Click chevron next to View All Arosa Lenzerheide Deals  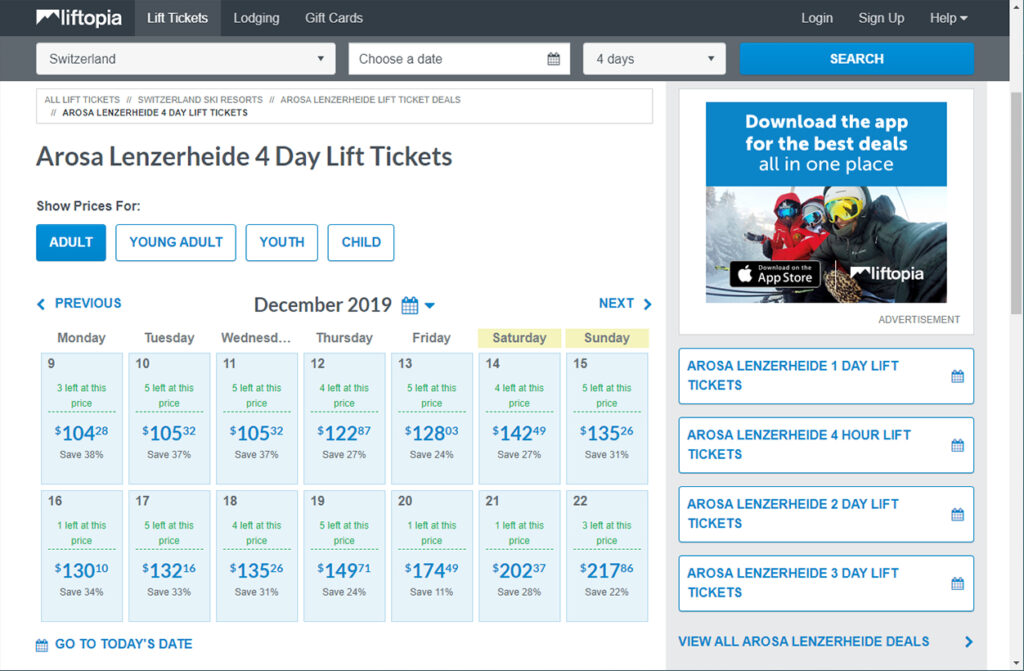point(968,642)
